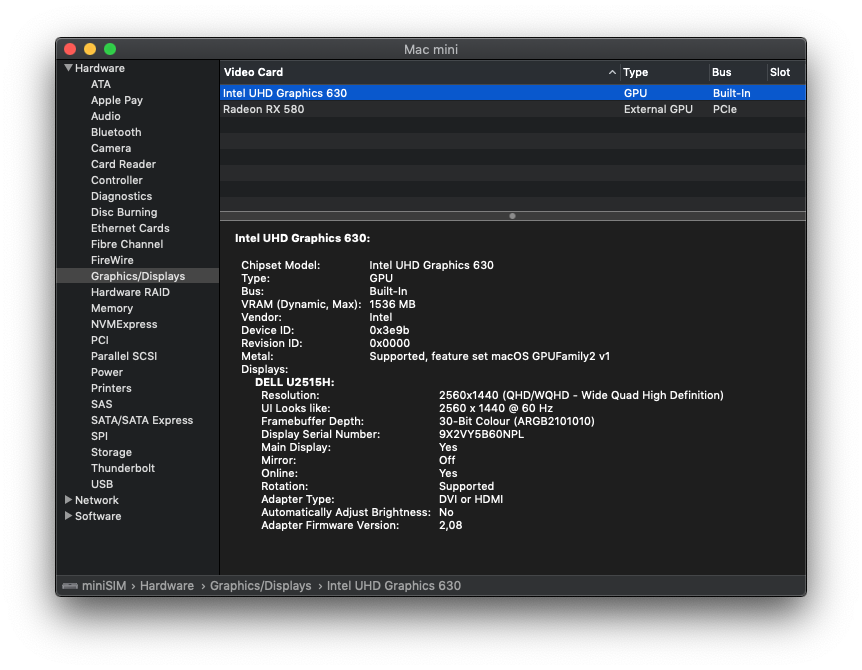
Task: Open Diagnostics in the sidebar
Action: [x=121, y=196]
